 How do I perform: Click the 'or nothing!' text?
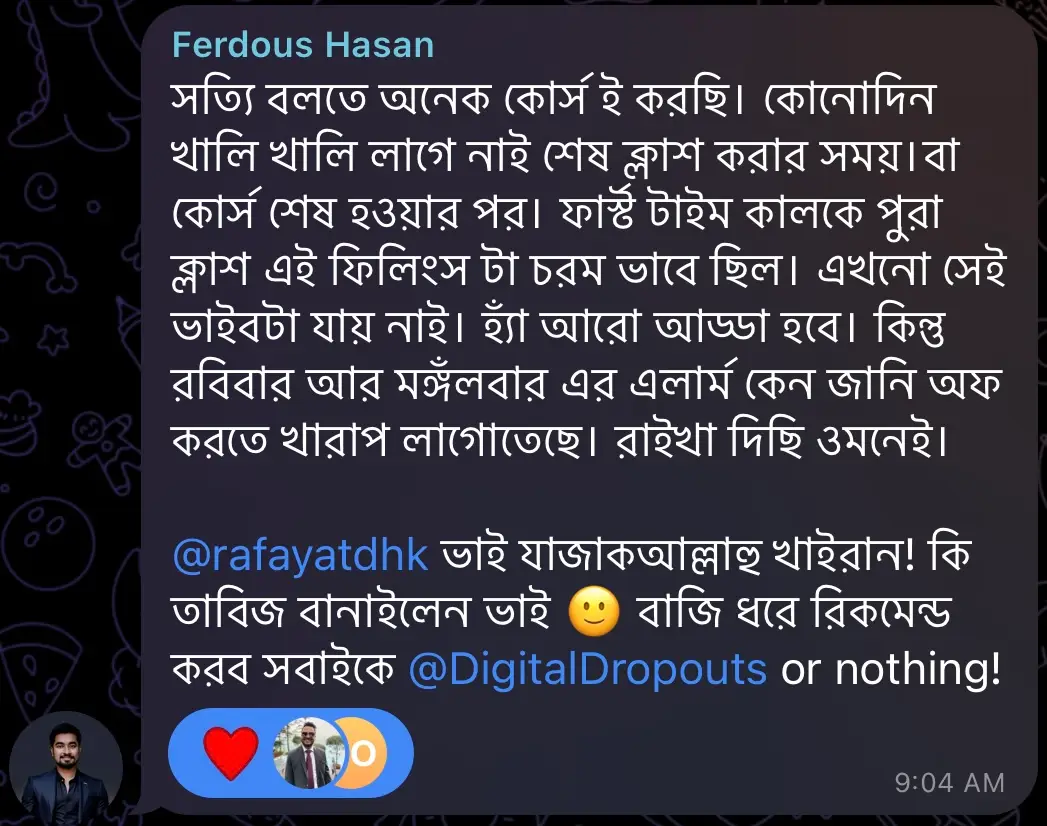click(x=891, y=668)
